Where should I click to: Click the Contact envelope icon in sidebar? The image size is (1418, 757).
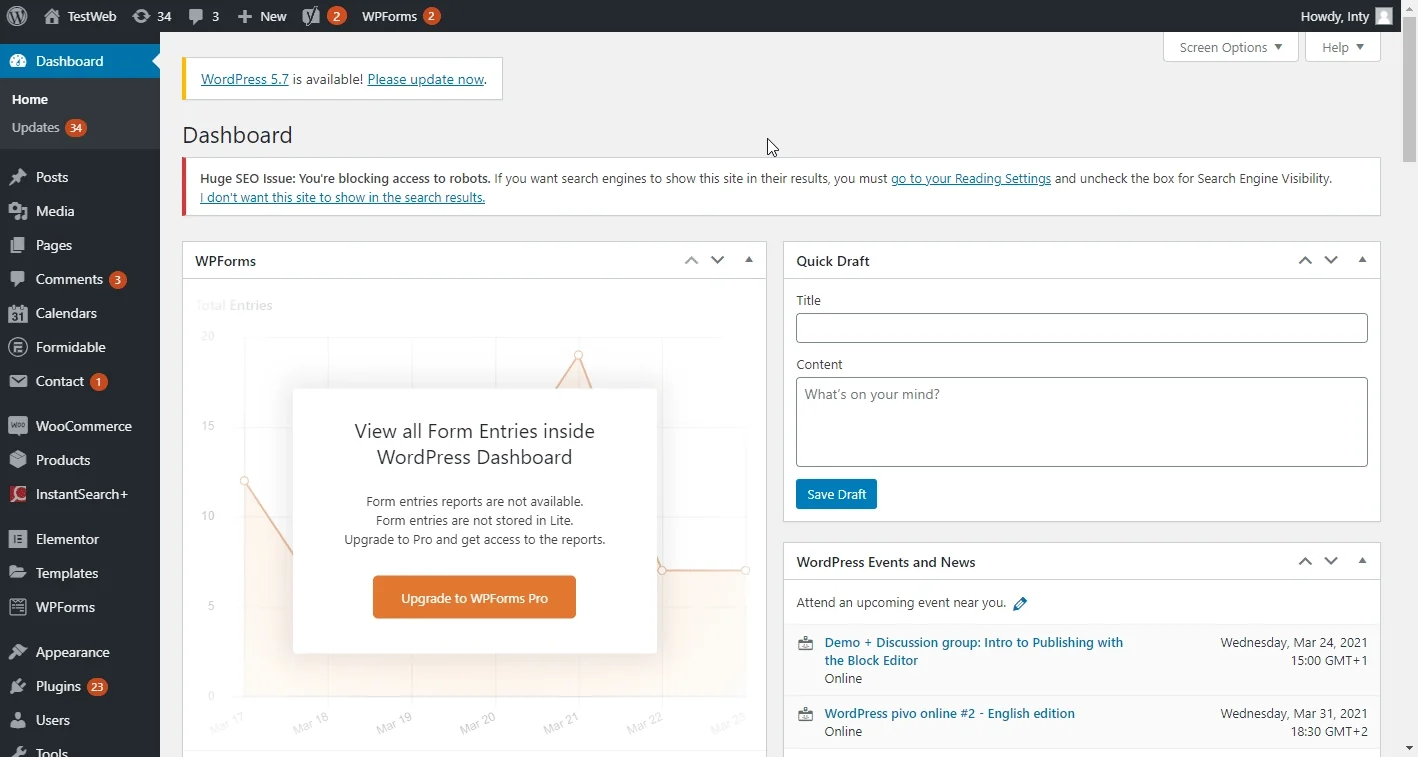tap(18, 381)
